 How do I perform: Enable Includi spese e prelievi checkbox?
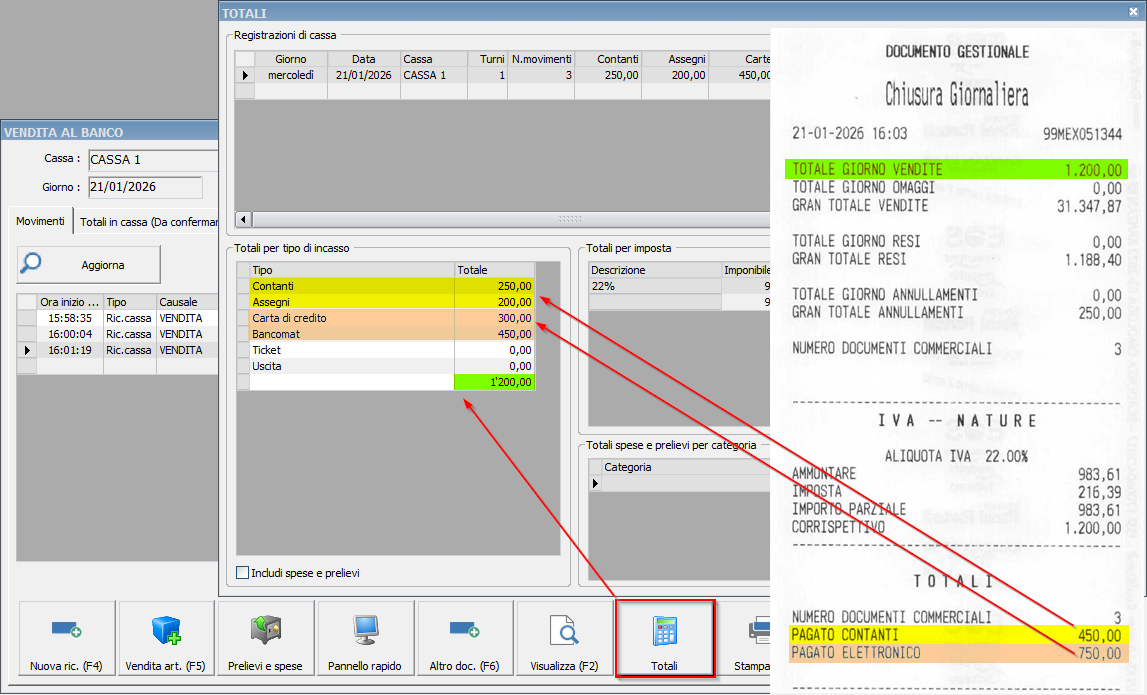click(243, 573)
